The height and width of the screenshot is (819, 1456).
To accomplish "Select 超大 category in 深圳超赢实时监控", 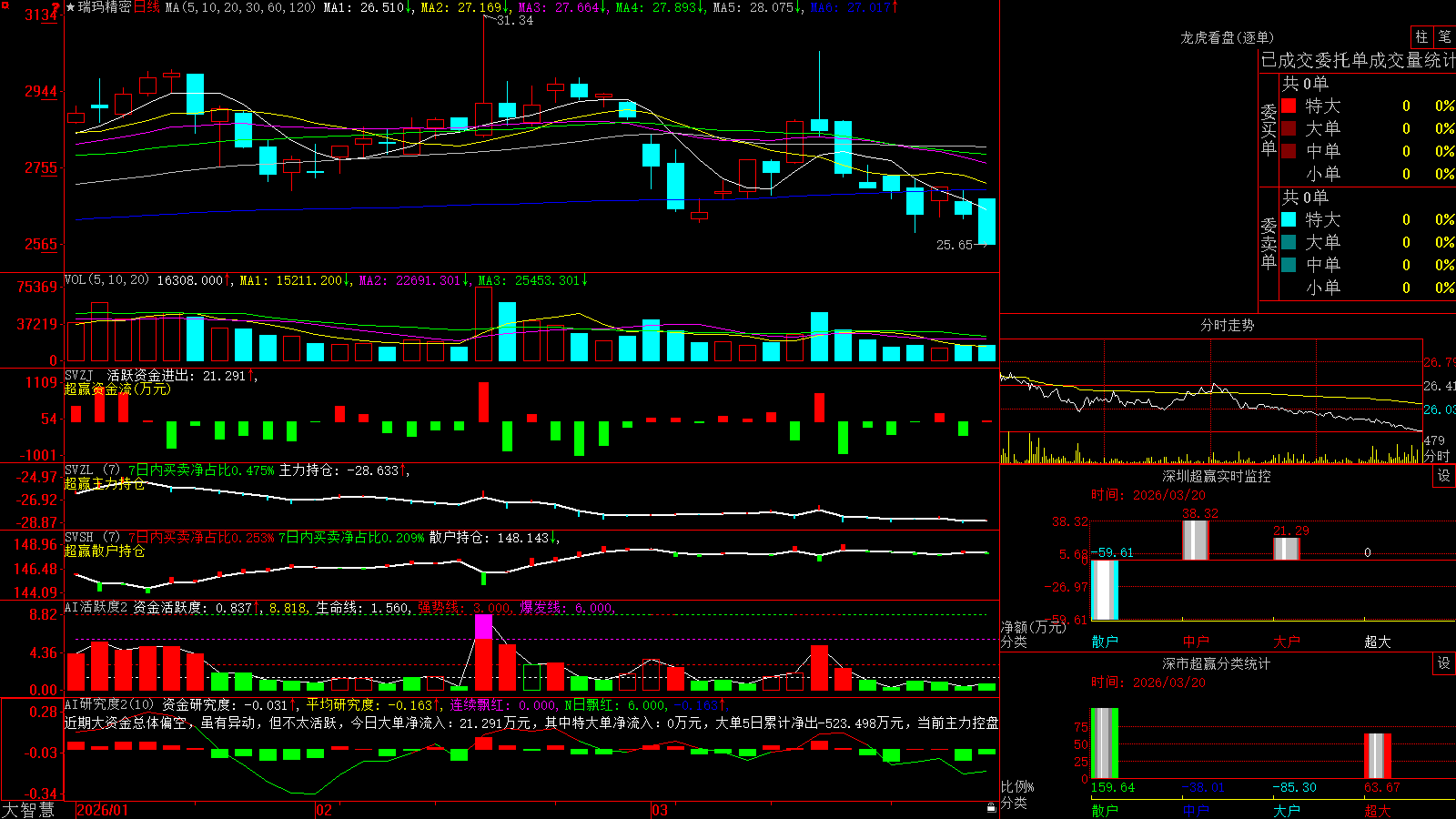I will pyautogui.click(x=1378, y=642).
